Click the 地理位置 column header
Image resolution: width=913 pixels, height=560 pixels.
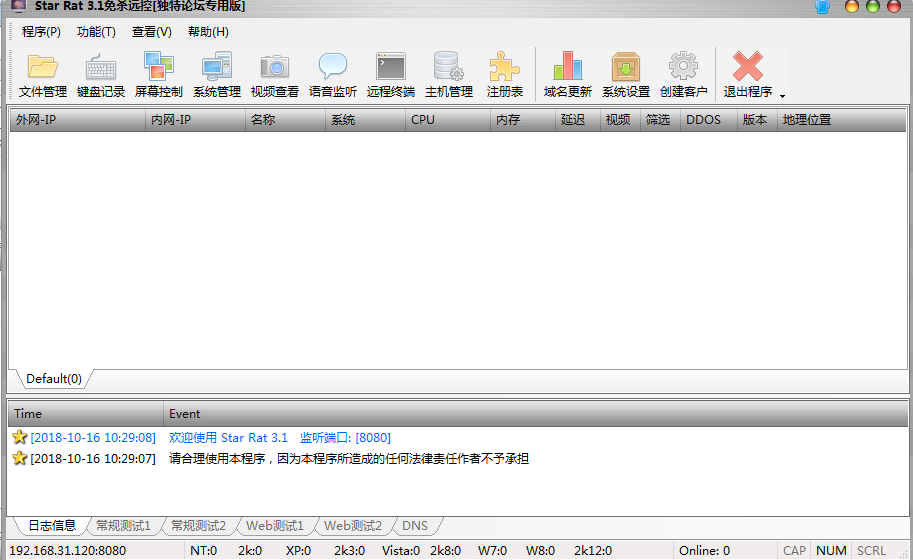point(841,120)
